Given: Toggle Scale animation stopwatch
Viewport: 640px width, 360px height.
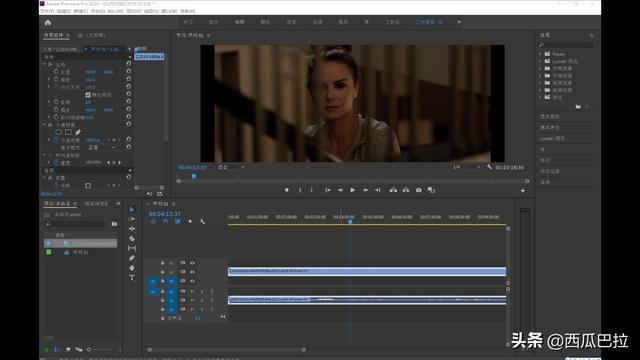Looking at the screenshot, I should [56, 80].
